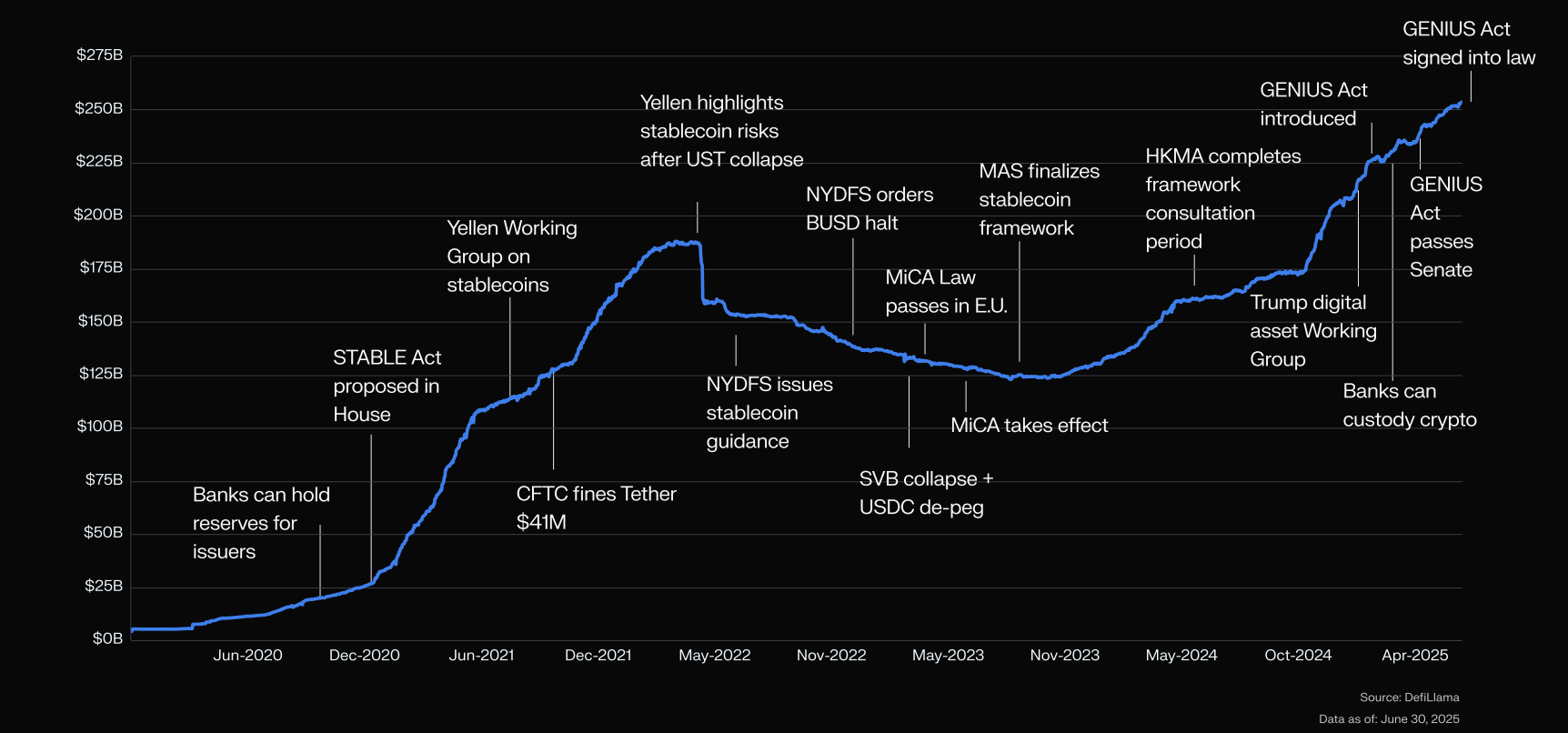Click the MiCA takes effect annotation
This screenshot has width=1568, height=733.
point(1029,426)
